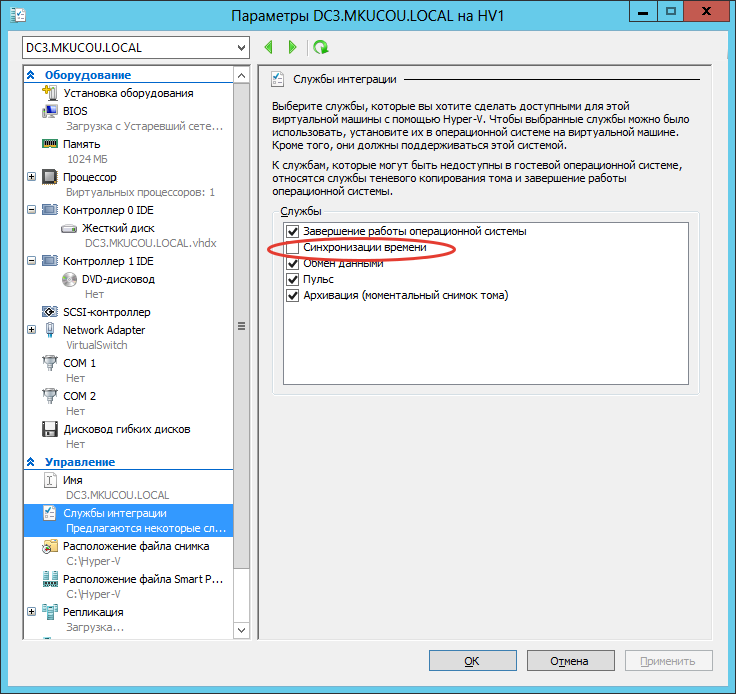Select the Имя management item
736x694 pixels.
click(x=72, y=480)
